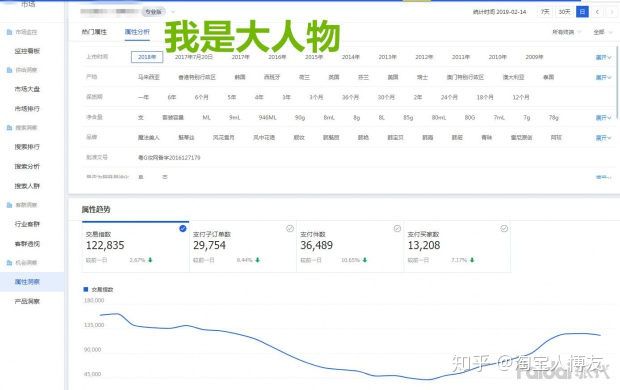Check the 支付子订单数 metric card
The image size is (620, 390).
pos(290,228)
